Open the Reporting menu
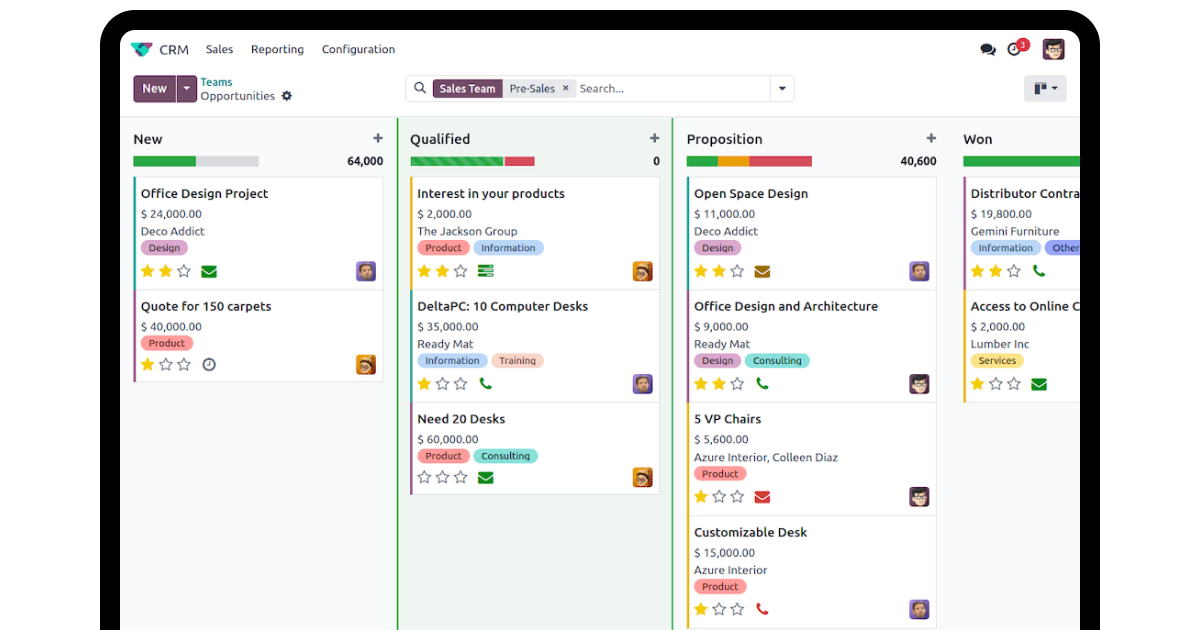The image size is (1200, 630). [277, 49]
